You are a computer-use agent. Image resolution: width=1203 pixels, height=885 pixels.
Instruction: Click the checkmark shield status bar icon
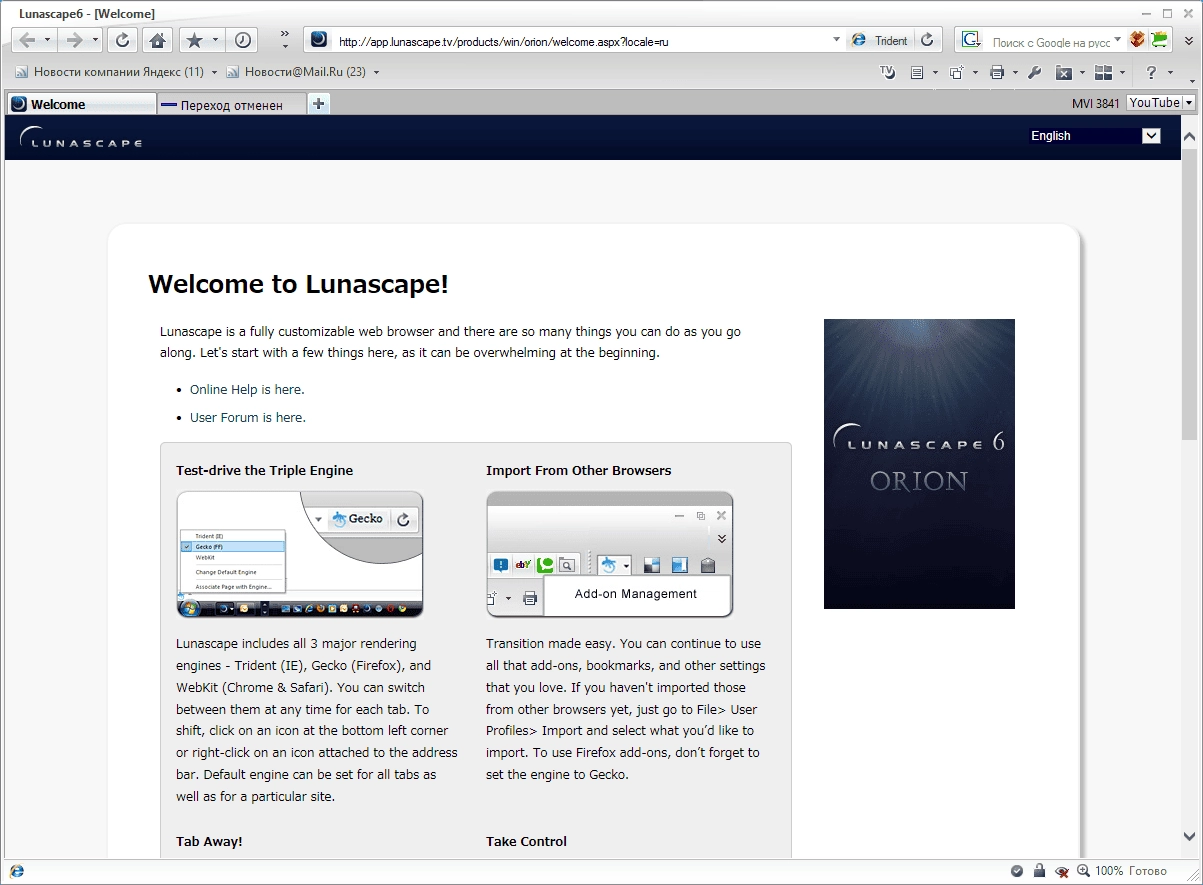[x=1017, y=871]
